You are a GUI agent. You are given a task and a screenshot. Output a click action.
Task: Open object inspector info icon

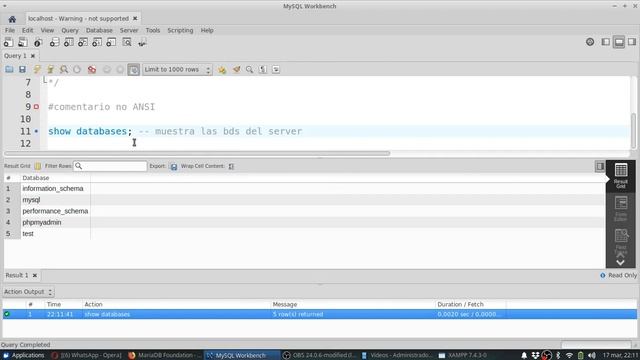click(x=38, y=42)
